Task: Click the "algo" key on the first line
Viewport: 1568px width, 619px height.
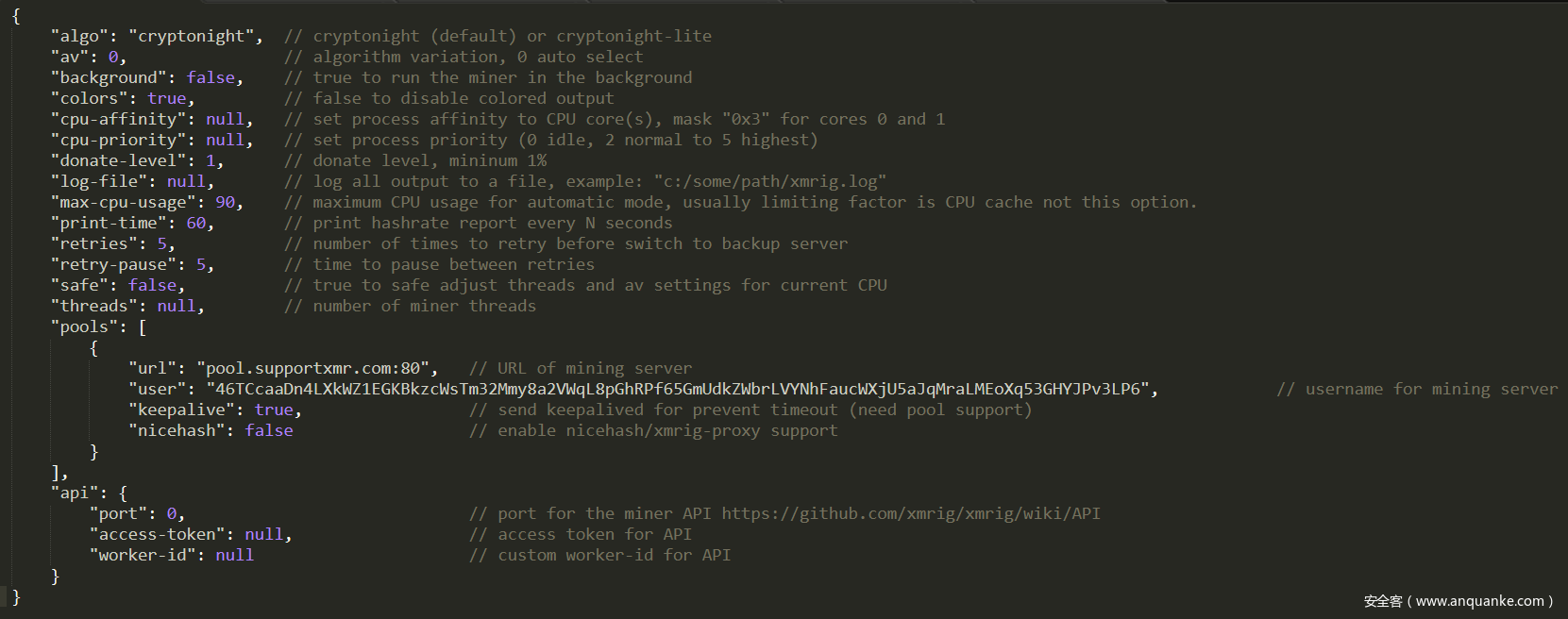Action: [79, 36]
